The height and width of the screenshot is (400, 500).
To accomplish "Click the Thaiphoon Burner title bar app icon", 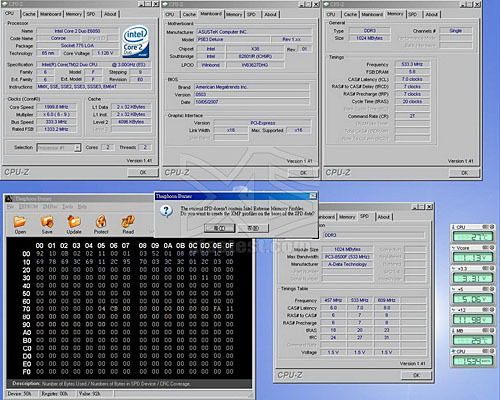I will click(x=9, y=199).
